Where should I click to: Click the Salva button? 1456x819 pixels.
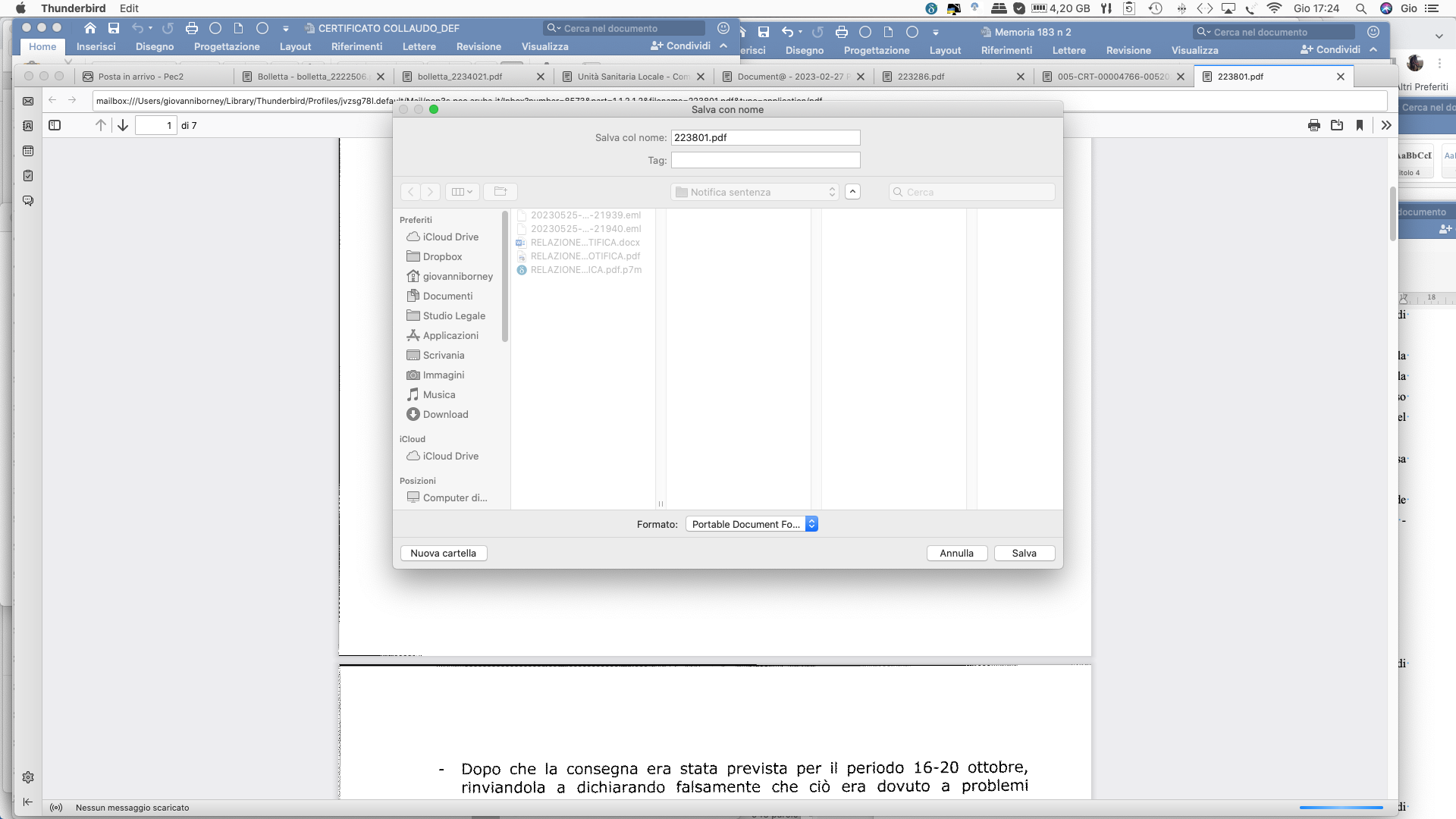click(x=1024, y=553)
